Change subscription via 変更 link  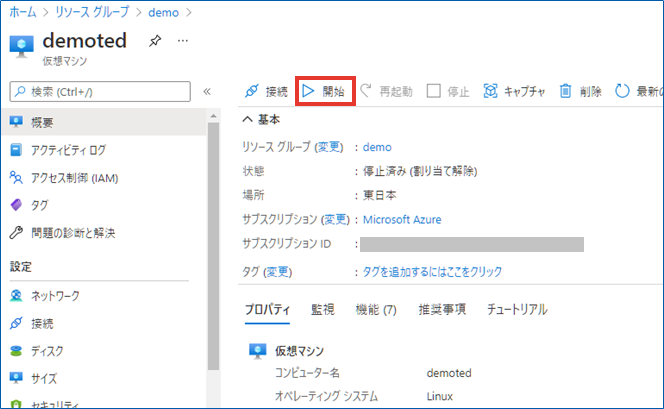336,219
